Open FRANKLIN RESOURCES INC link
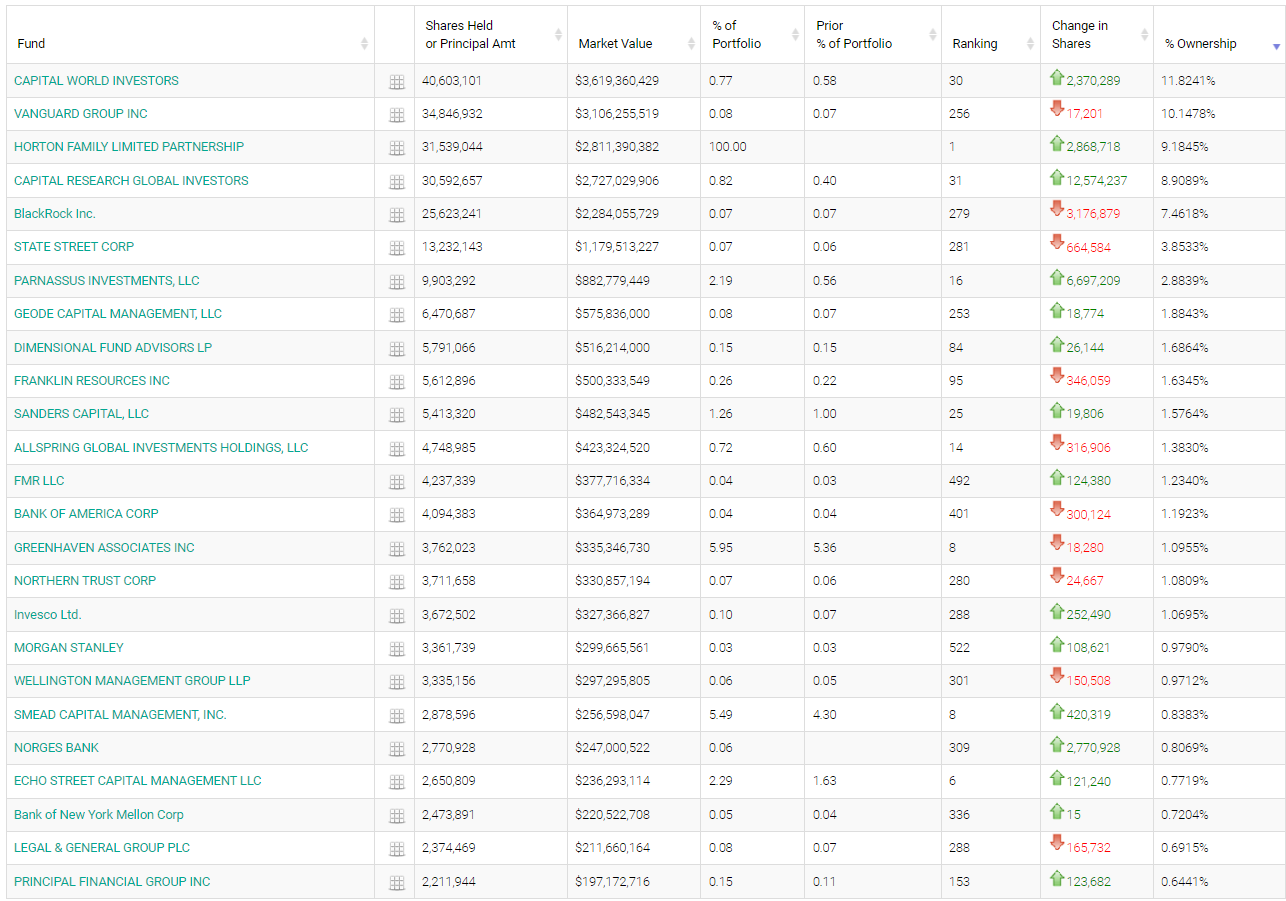Screen dimensions: 1286x901 coord(92,381)
